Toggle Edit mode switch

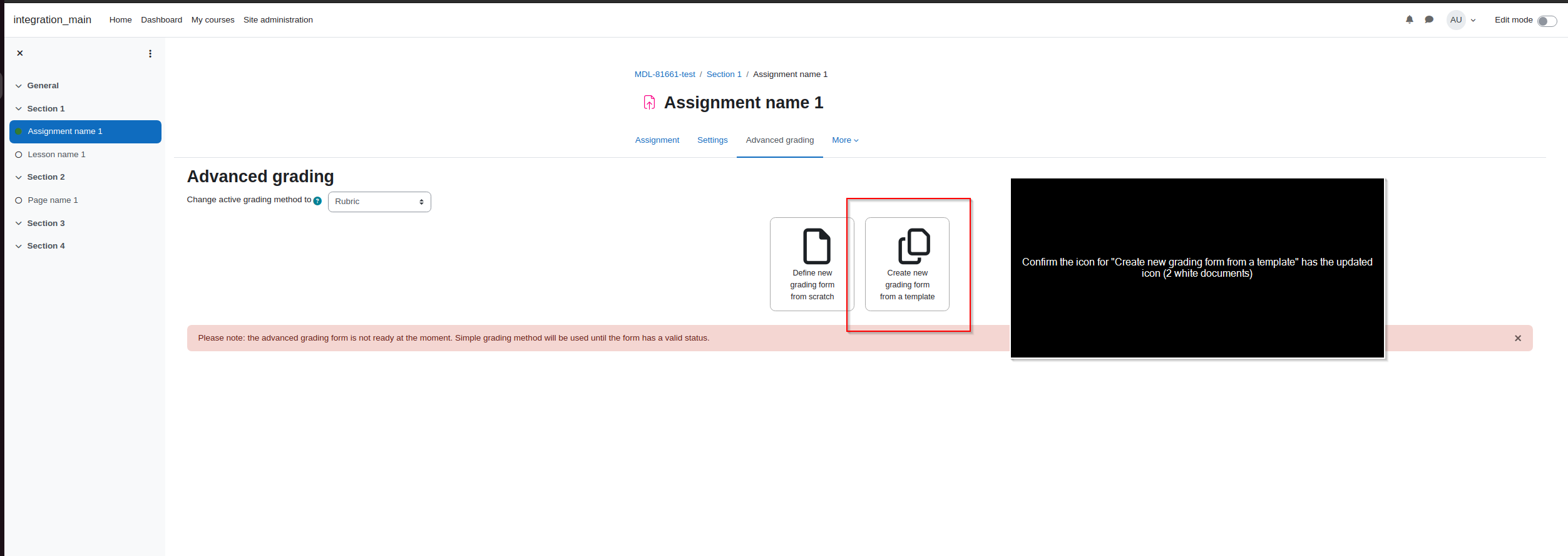(x=1547, y=21)
